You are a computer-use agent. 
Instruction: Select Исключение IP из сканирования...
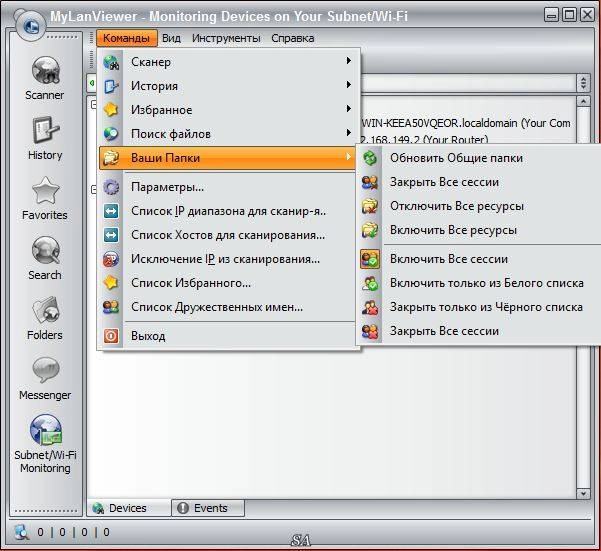227,259
